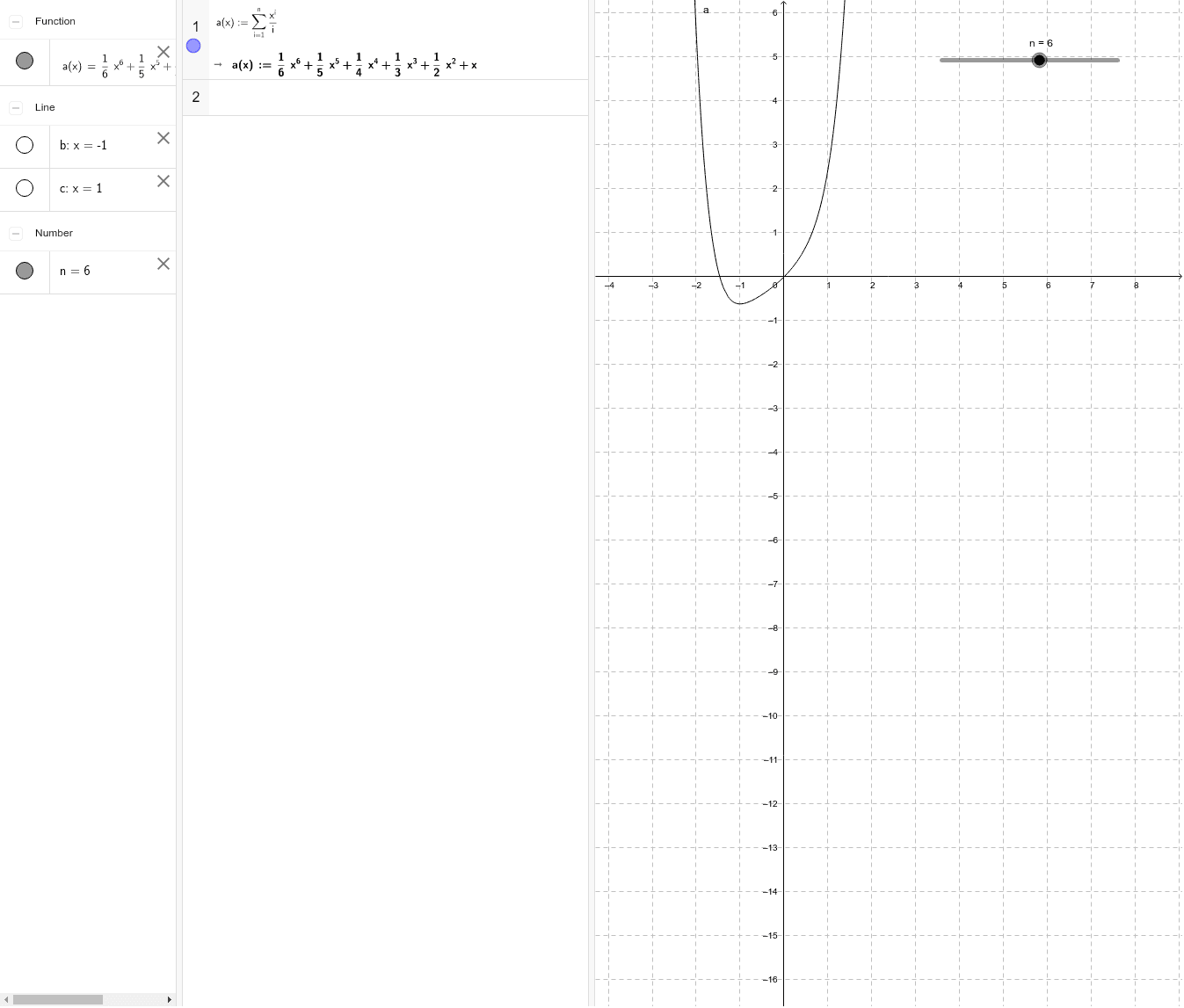This screenshot has height=1008, width=1184.
Task: Select CAS row number 1
Action: [x=195, y=27]
